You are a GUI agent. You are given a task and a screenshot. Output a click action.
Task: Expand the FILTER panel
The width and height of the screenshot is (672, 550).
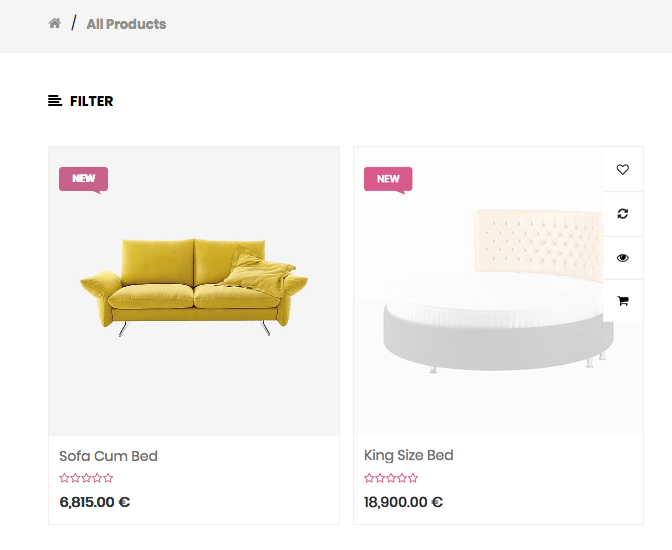[91, 101]
